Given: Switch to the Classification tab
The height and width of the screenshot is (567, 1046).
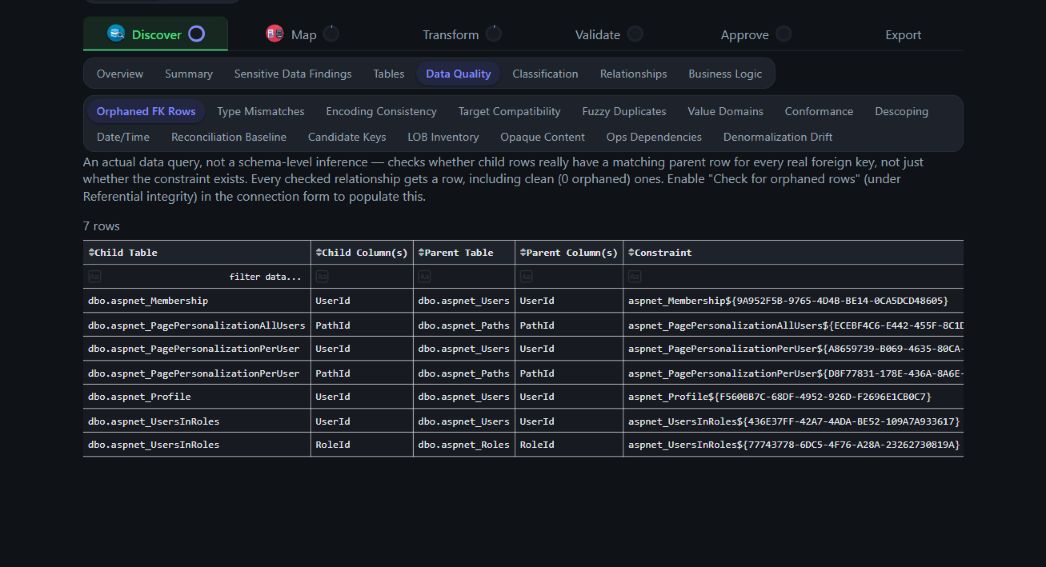Looking at the screenshot, I should click(545, 73).
